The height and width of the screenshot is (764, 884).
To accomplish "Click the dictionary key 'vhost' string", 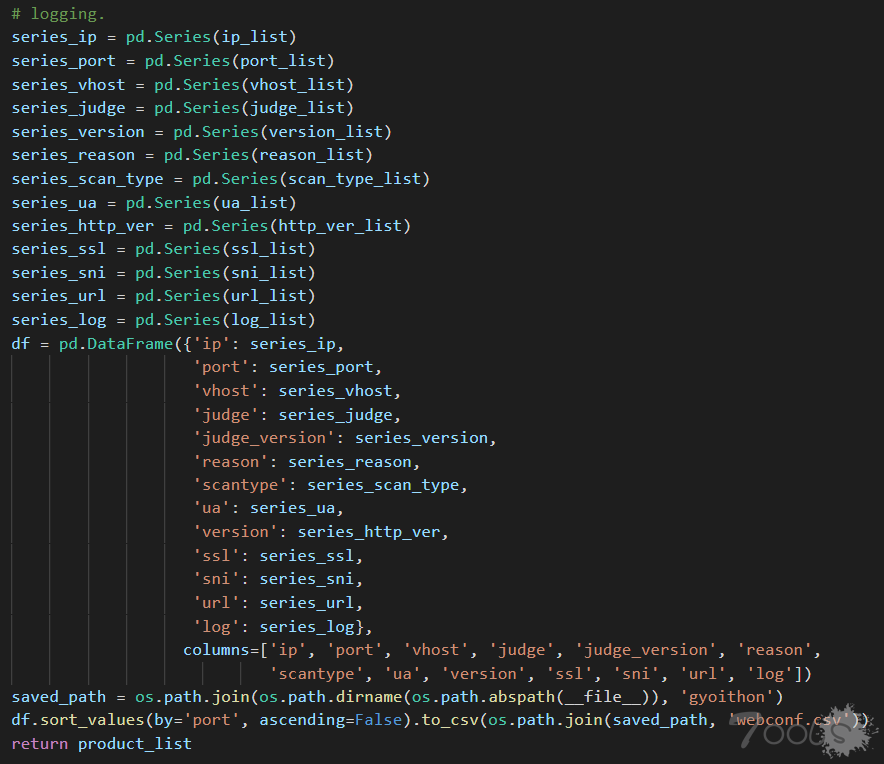I will [x=226, y=391].
